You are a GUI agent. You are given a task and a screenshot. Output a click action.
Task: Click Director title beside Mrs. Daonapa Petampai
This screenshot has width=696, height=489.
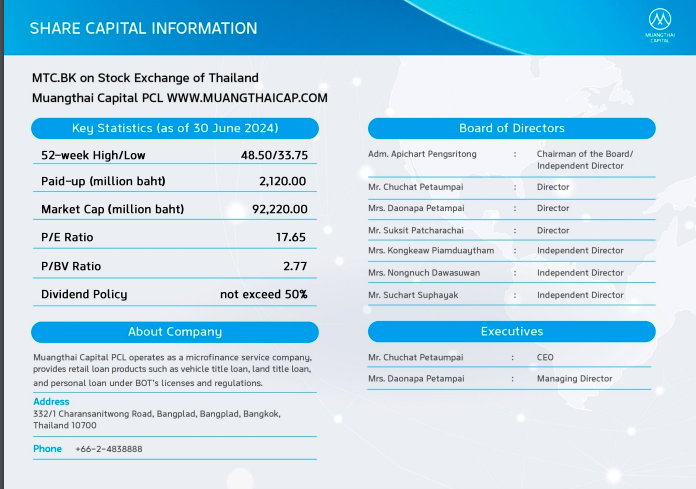point(553,208)
